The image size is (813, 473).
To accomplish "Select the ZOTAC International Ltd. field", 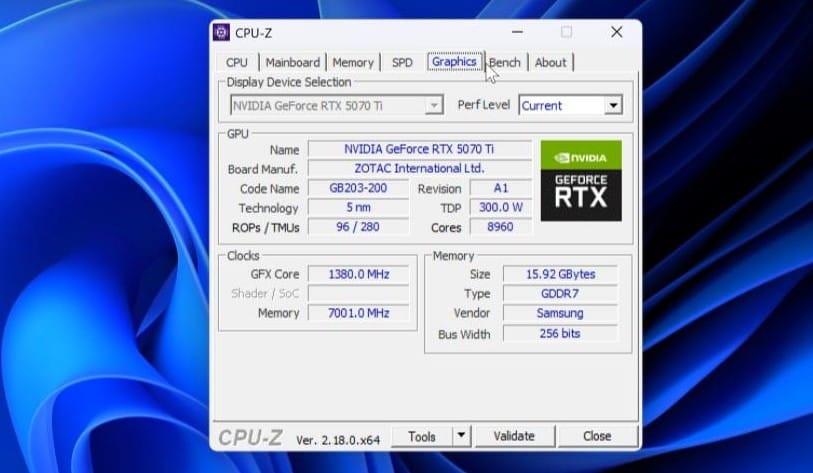I will point(419,169).
